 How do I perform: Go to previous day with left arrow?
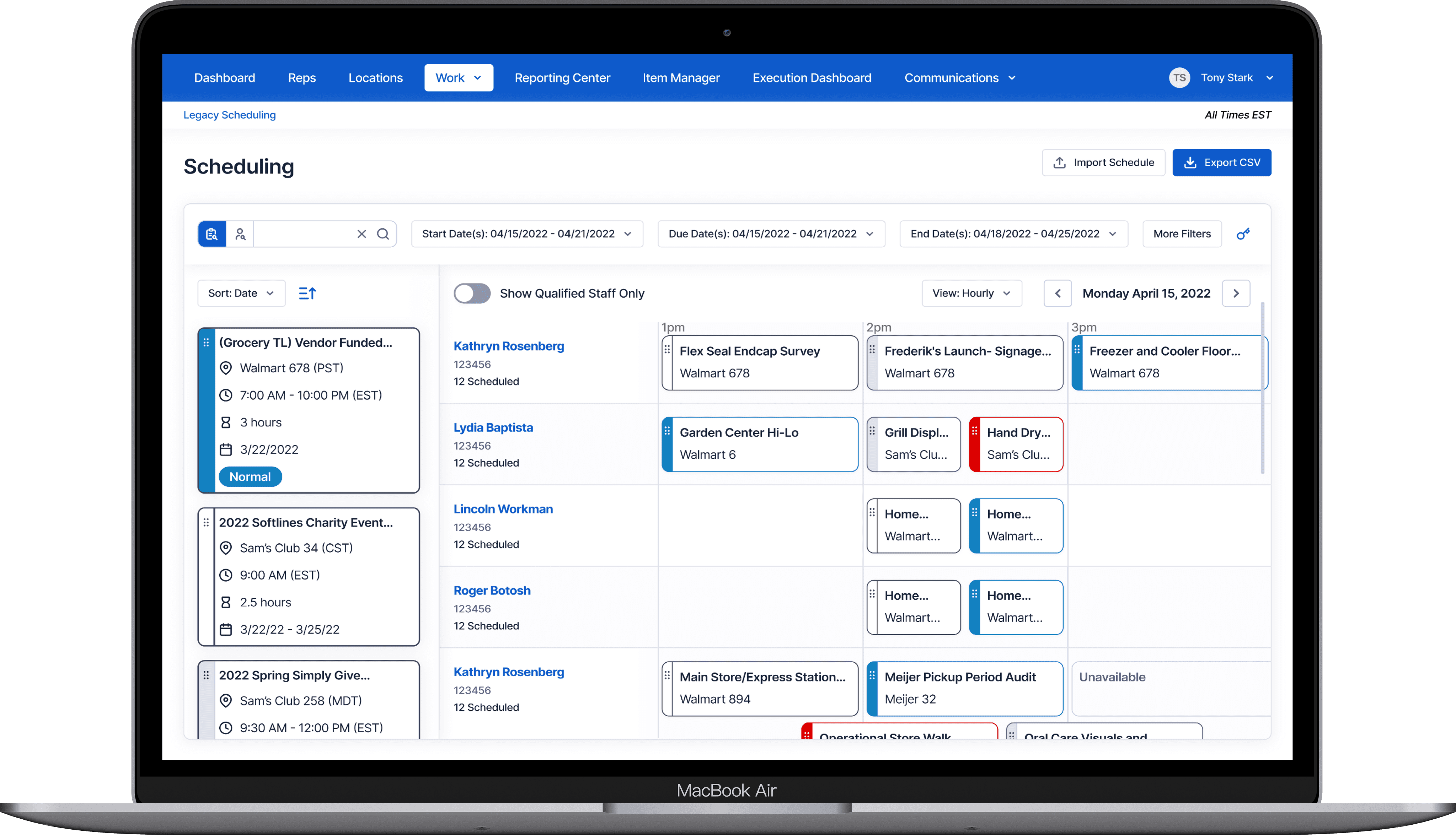point(1057,293)
